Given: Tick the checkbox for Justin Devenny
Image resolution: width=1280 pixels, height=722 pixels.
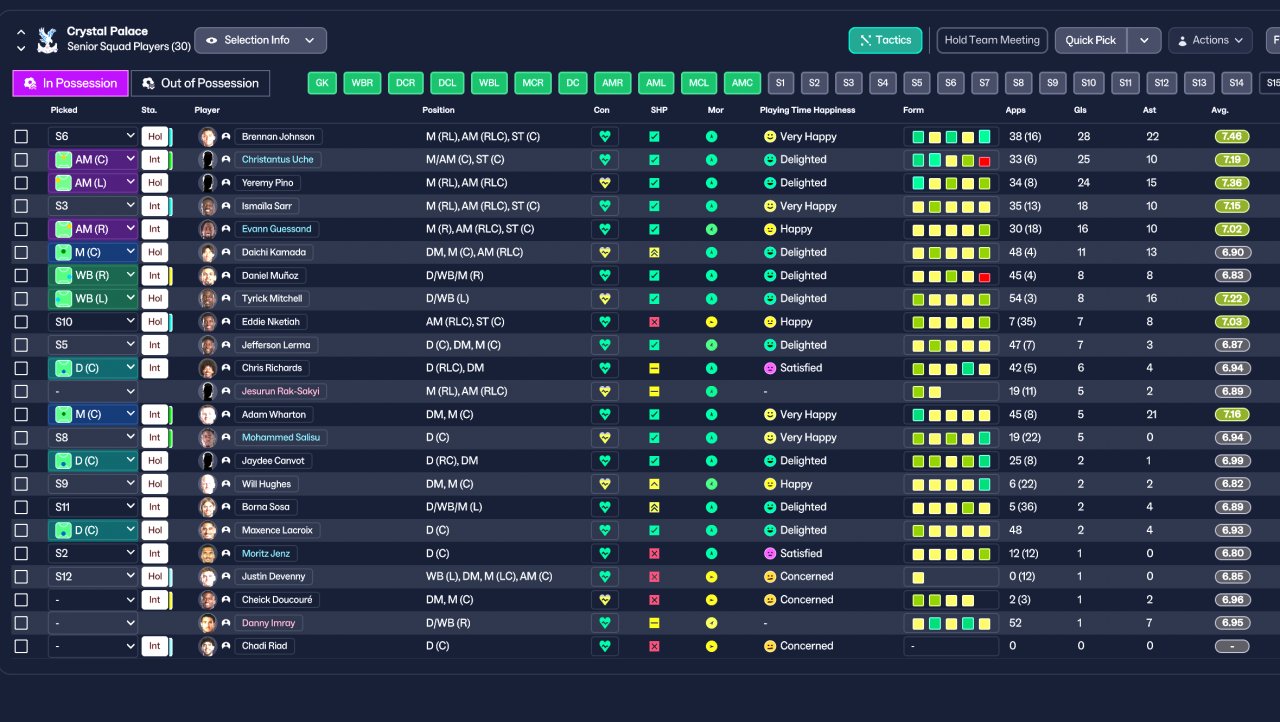Looking at the screenshot, I should click(21, 577).
